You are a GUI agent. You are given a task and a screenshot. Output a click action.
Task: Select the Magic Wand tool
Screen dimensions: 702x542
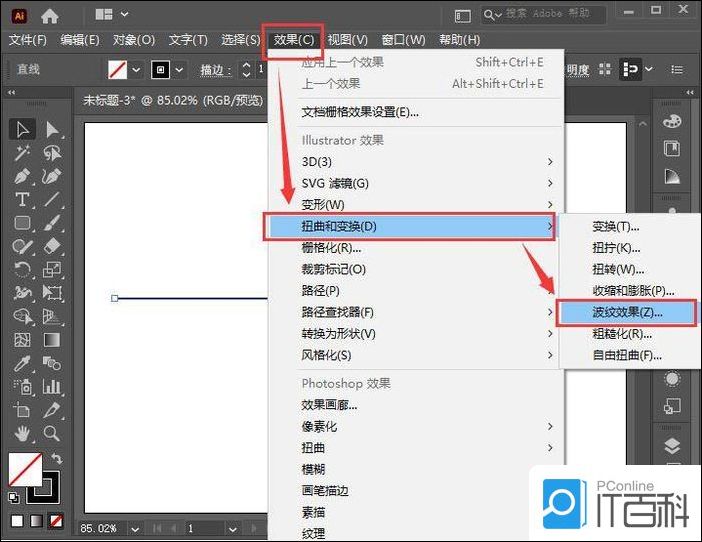coord(22,153)
